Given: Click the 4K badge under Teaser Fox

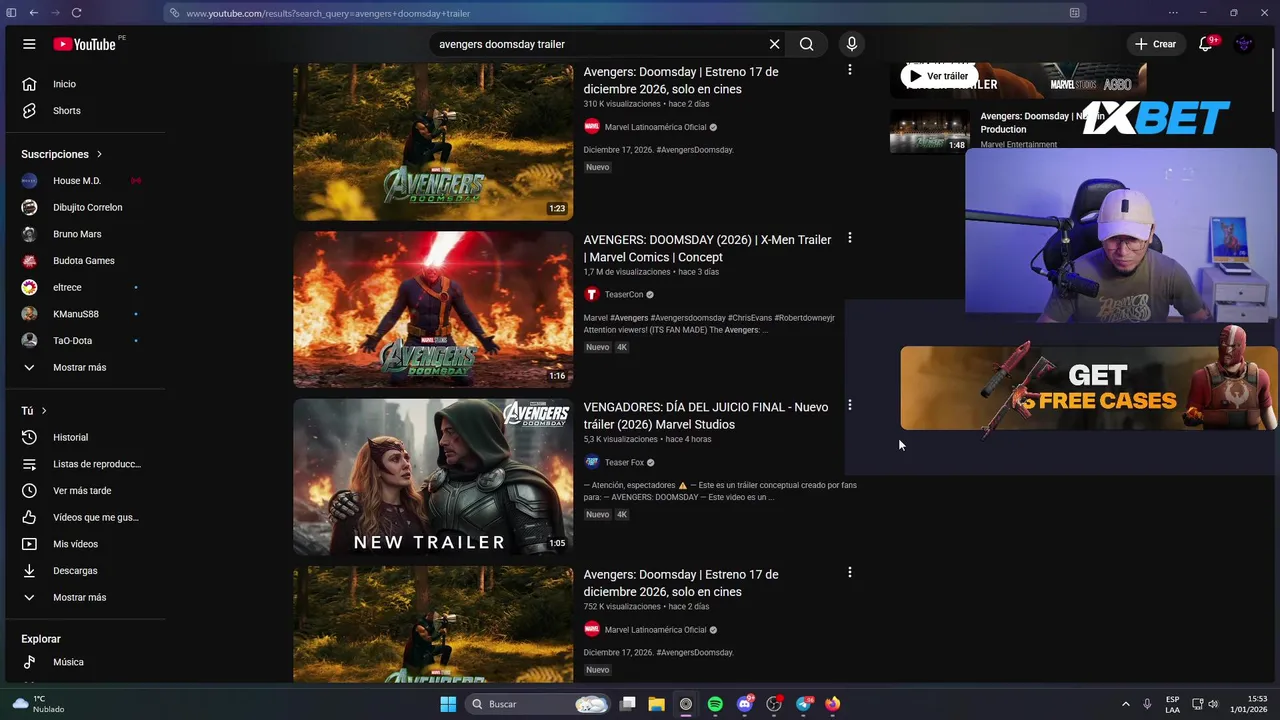Looking at the screenshot, I should (621, 515).
